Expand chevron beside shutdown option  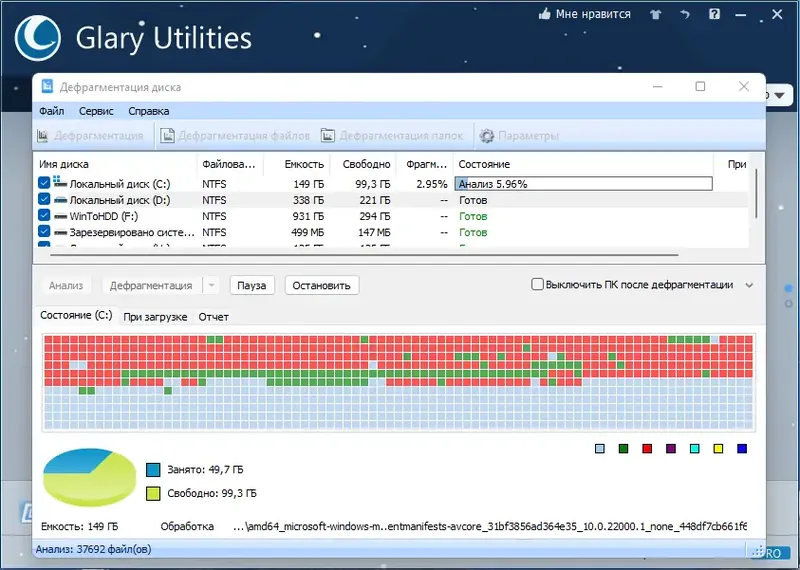click(x=749, y=285)
